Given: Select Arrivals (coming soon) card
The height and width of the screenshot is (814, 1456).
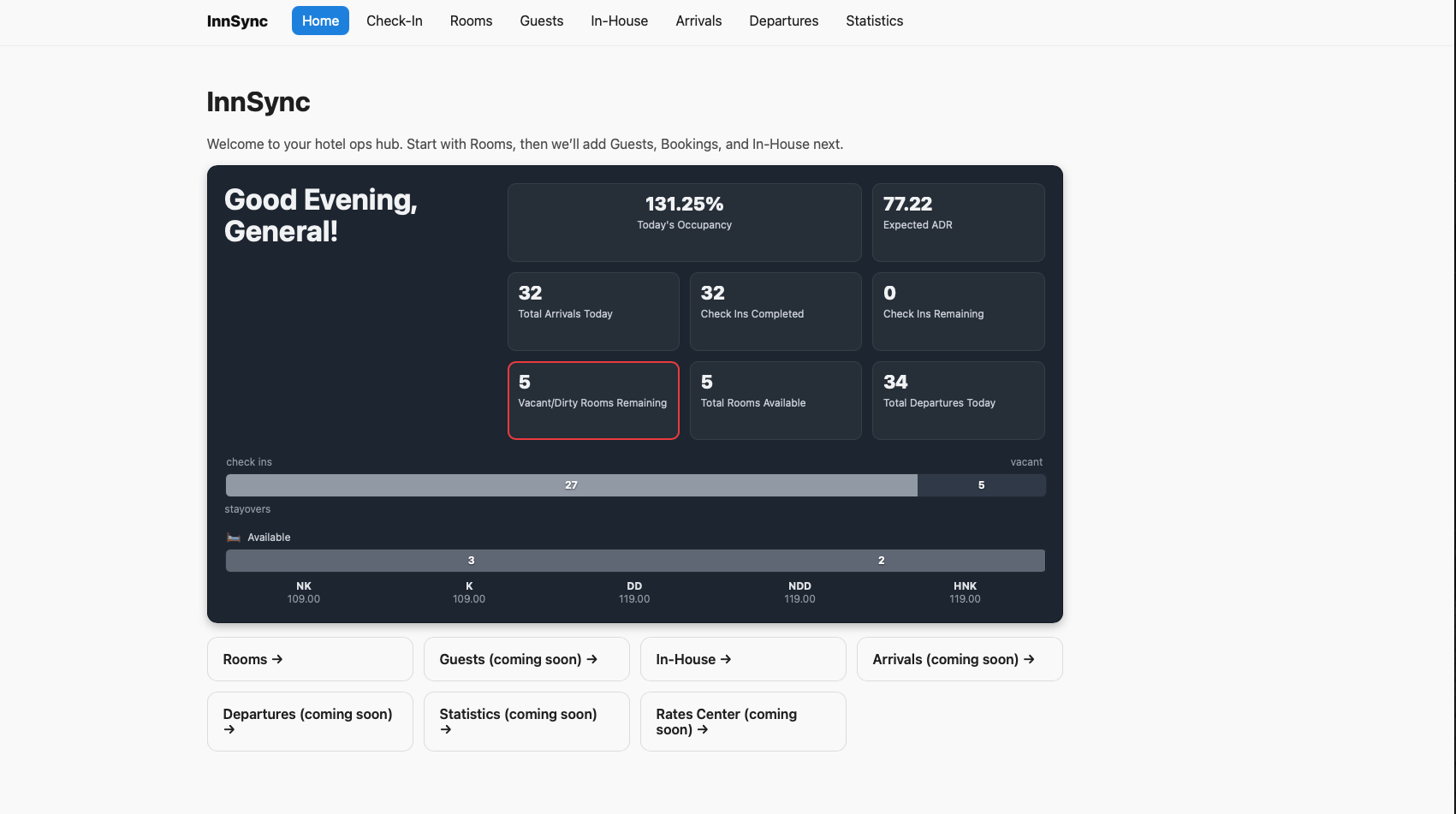Looking at the screenshot, I should pyautogui.click(x=960, y=659).
